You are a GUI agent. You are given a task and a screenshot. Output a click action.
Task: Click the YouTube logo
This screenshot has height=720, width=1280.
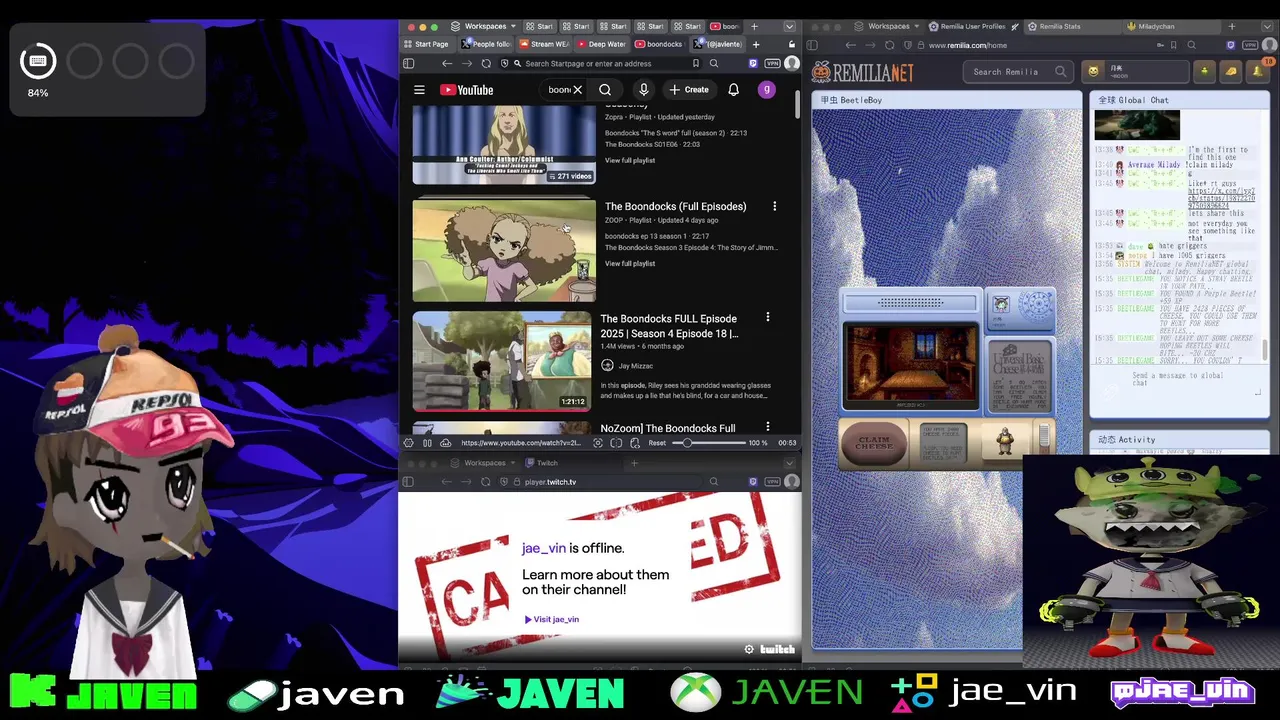pyautogui.click(x=466, y=90)
